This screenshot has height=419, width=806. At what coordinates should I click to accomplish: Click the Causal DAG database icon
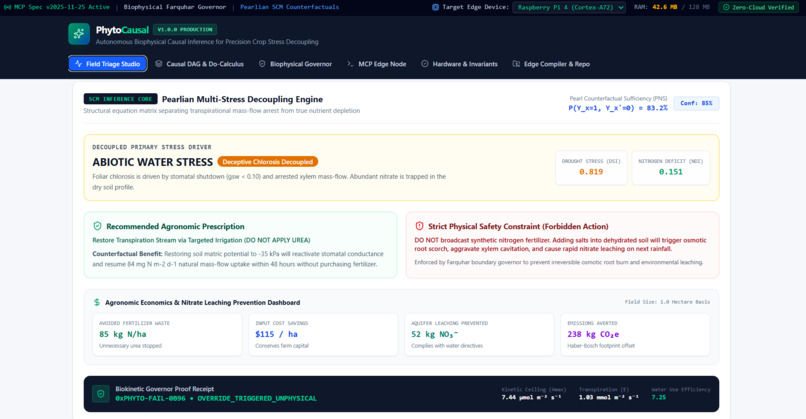point(159,64)
